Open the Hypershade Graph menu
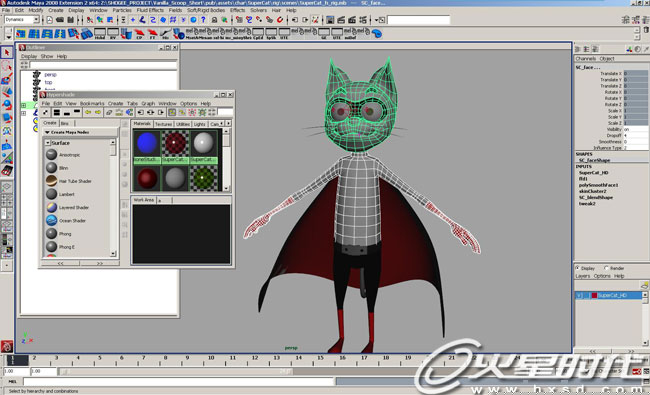The width and height of the screenshot is (650, 395). click(148, 103)
